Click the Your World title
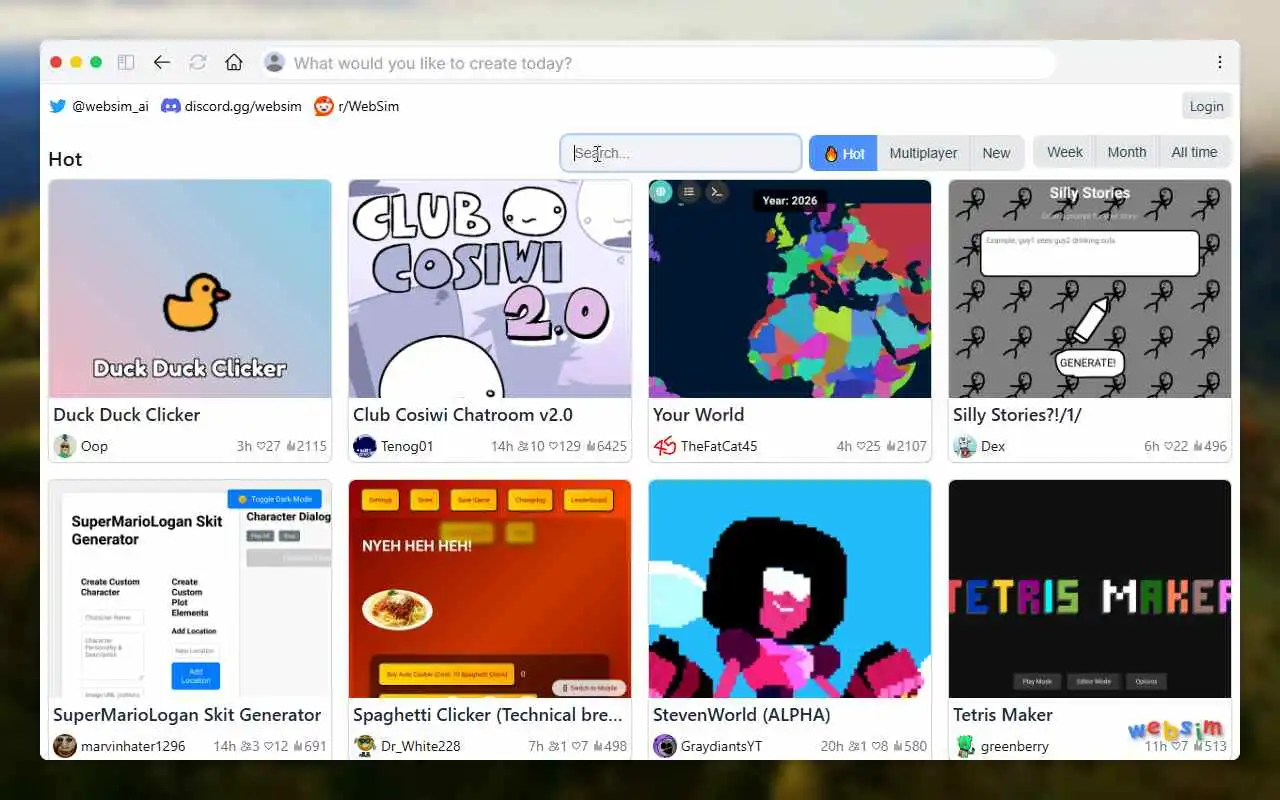 [x=698, y=414]
